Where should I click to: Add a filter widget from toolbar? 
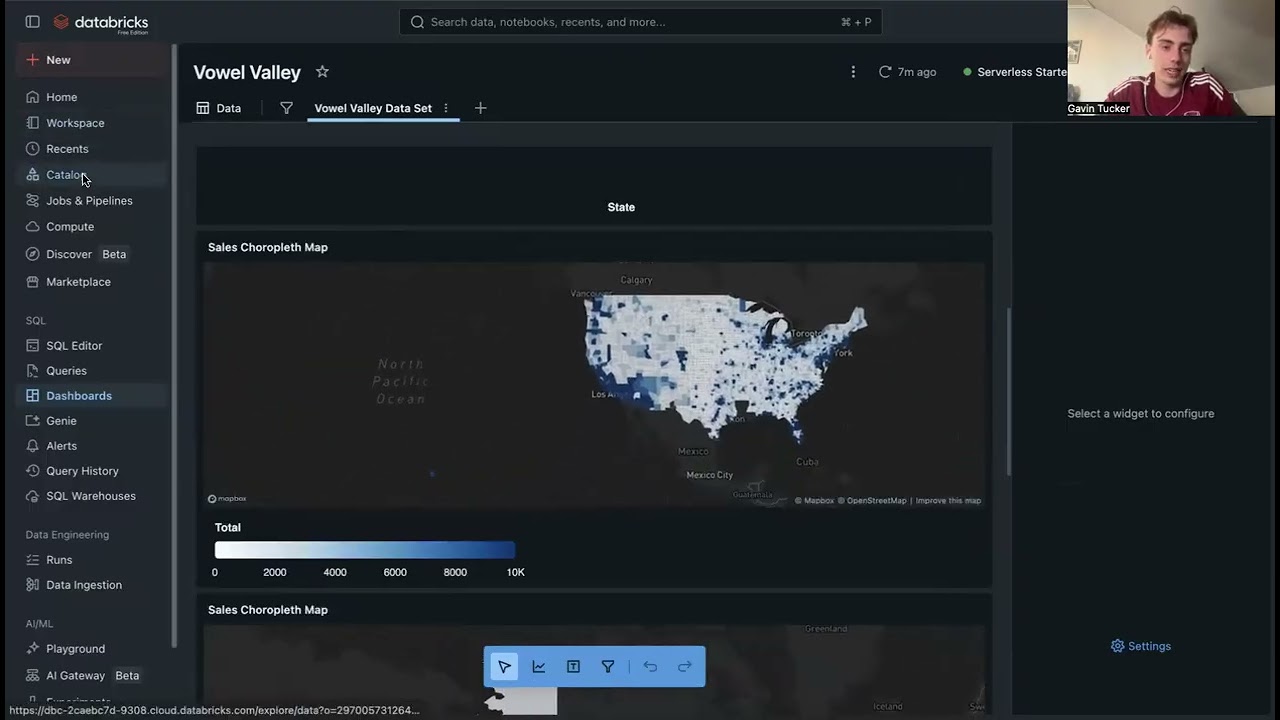pyautogui.click(x=608, y=667)
